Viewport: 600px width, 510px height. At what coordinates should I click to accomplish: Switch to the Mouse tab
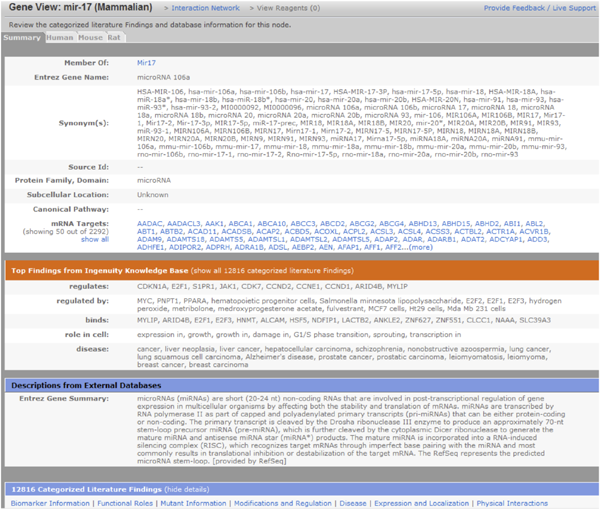90,37
